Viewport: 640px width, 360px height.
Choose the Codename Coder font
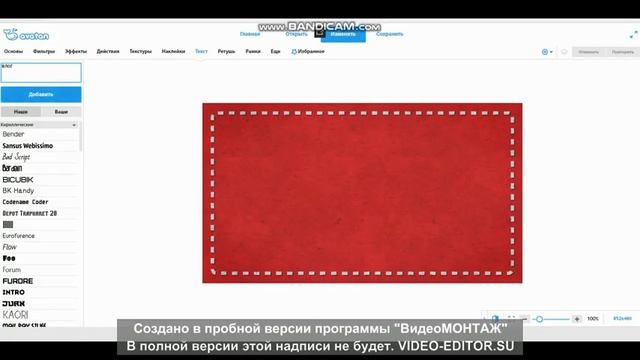pos(25,202)
